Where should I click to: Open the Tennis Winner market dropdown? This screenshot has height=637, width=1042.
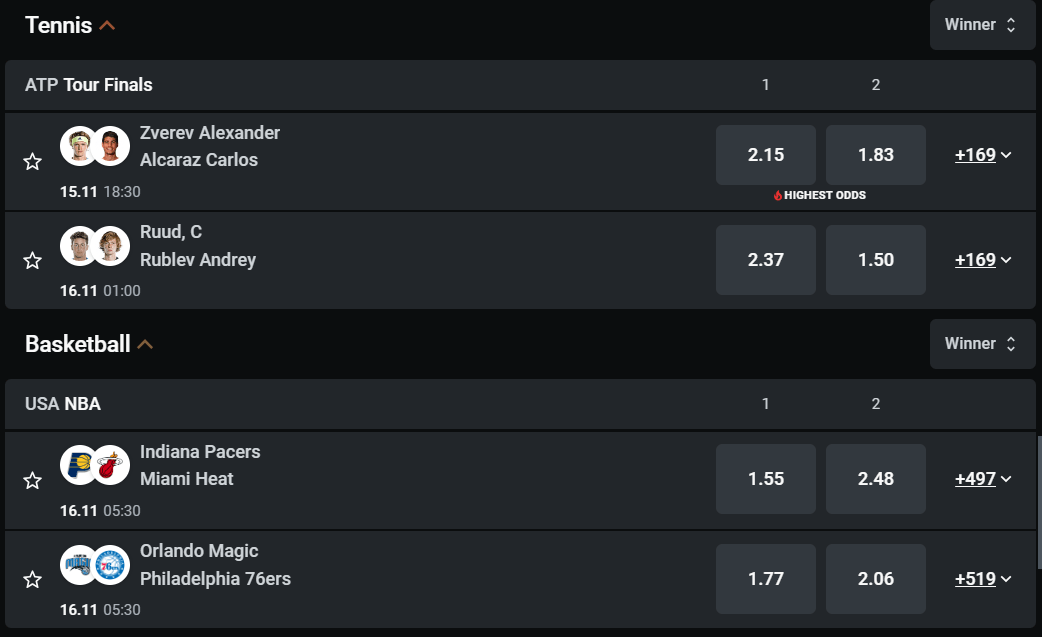click(981, 25)
